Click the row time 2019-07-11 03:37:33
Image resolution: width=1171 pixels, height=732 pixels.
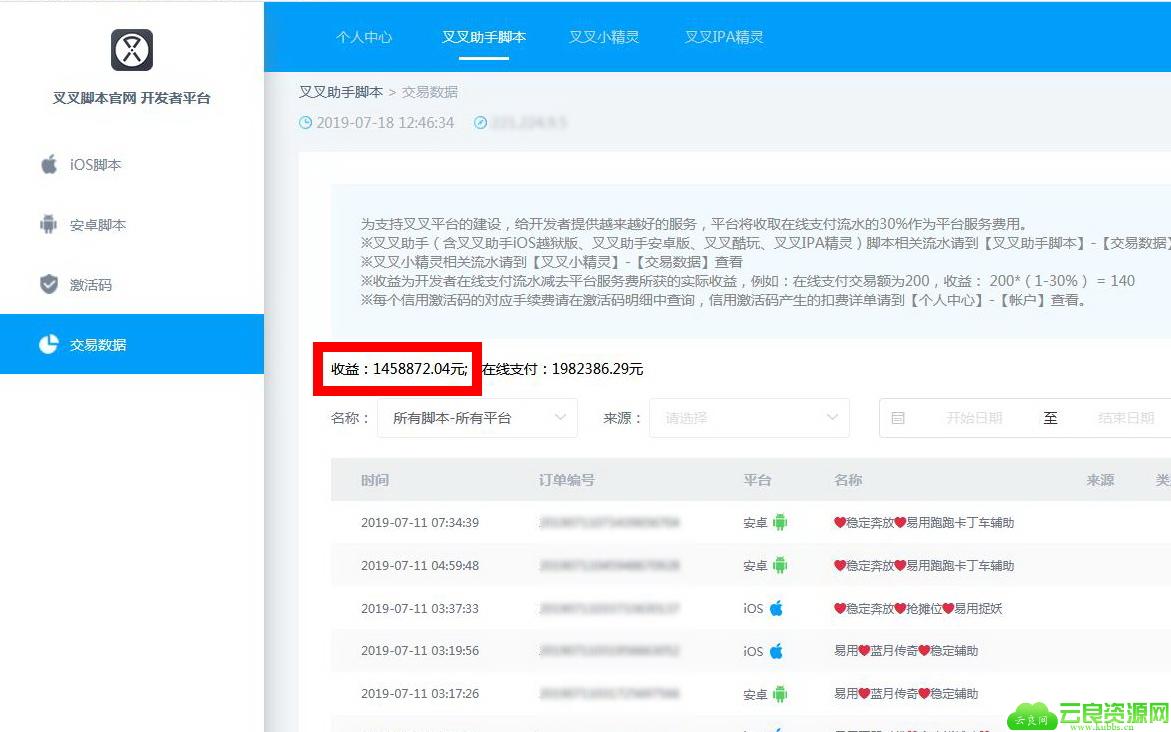(x=420, y=608)
